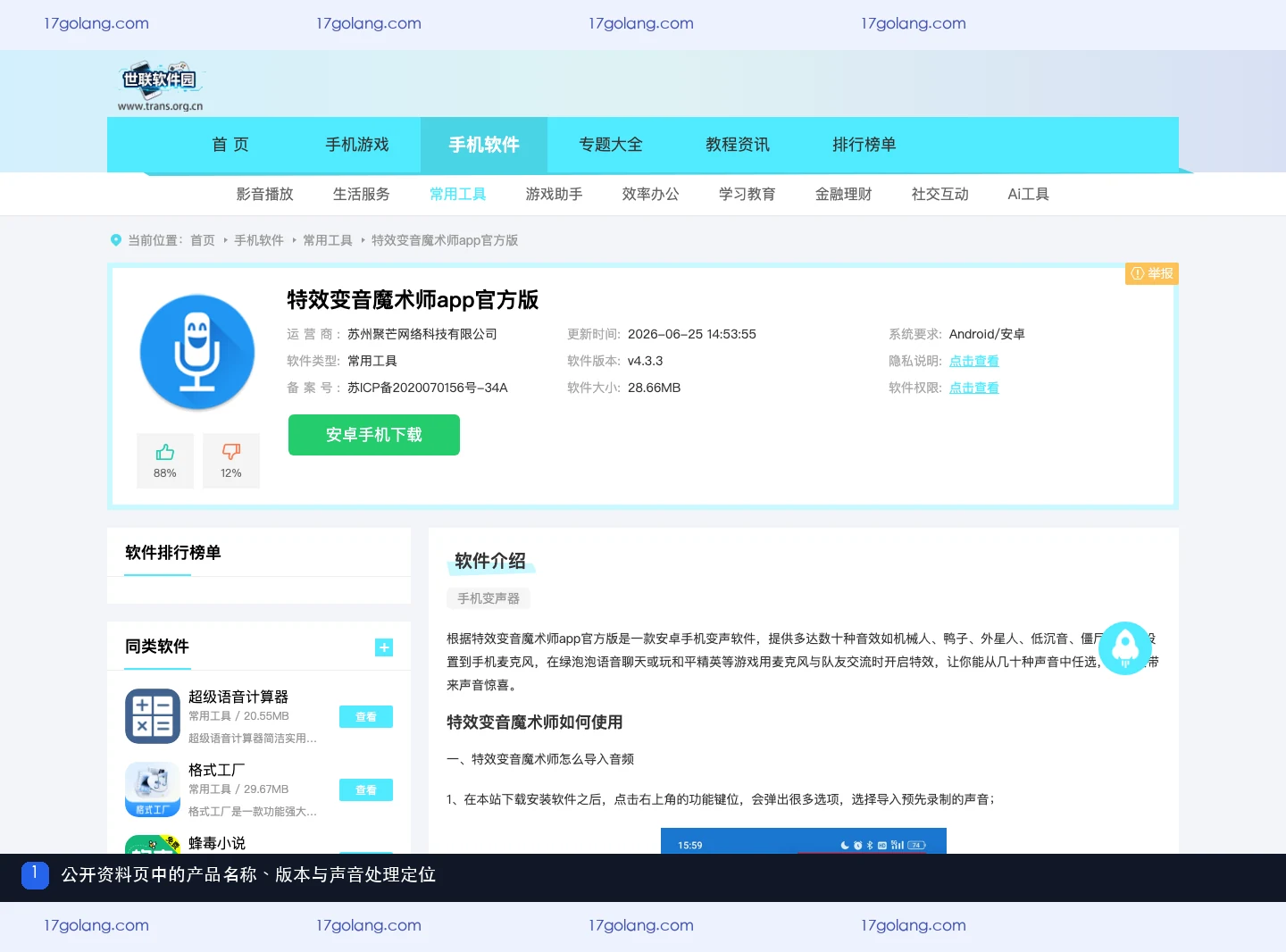Click the file size text 28.66MB
The image size is (1286, 952).
point(655,388)
